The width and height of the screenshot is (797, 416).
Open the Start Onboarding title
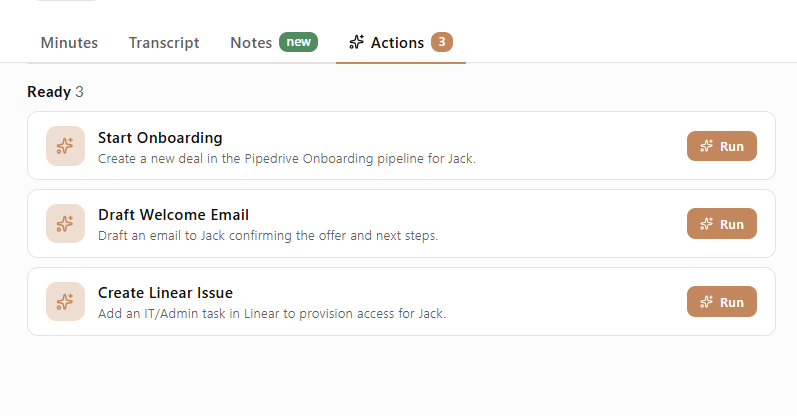point(160,138)
